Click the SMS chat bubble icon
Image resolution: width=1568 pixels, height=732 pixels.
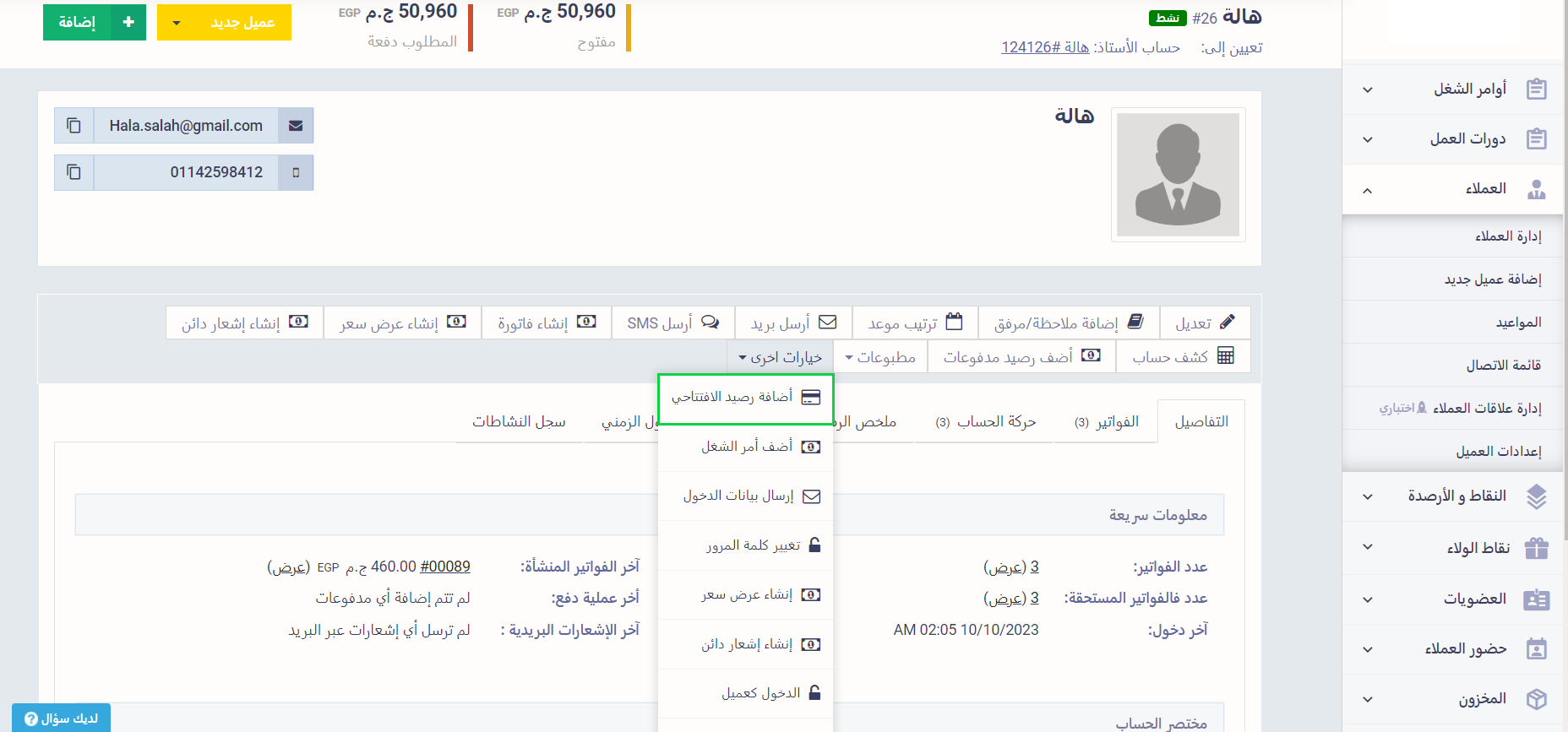tap(710, 322)
